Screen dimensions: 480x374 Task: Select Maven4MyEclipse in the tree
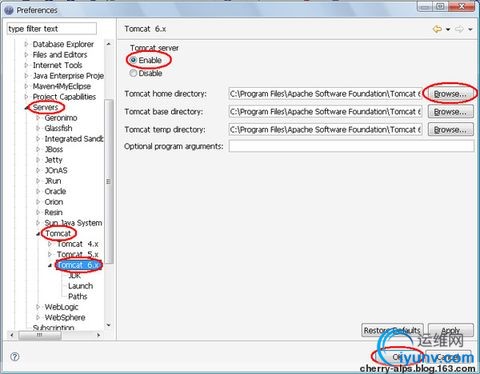pos(62,86)
